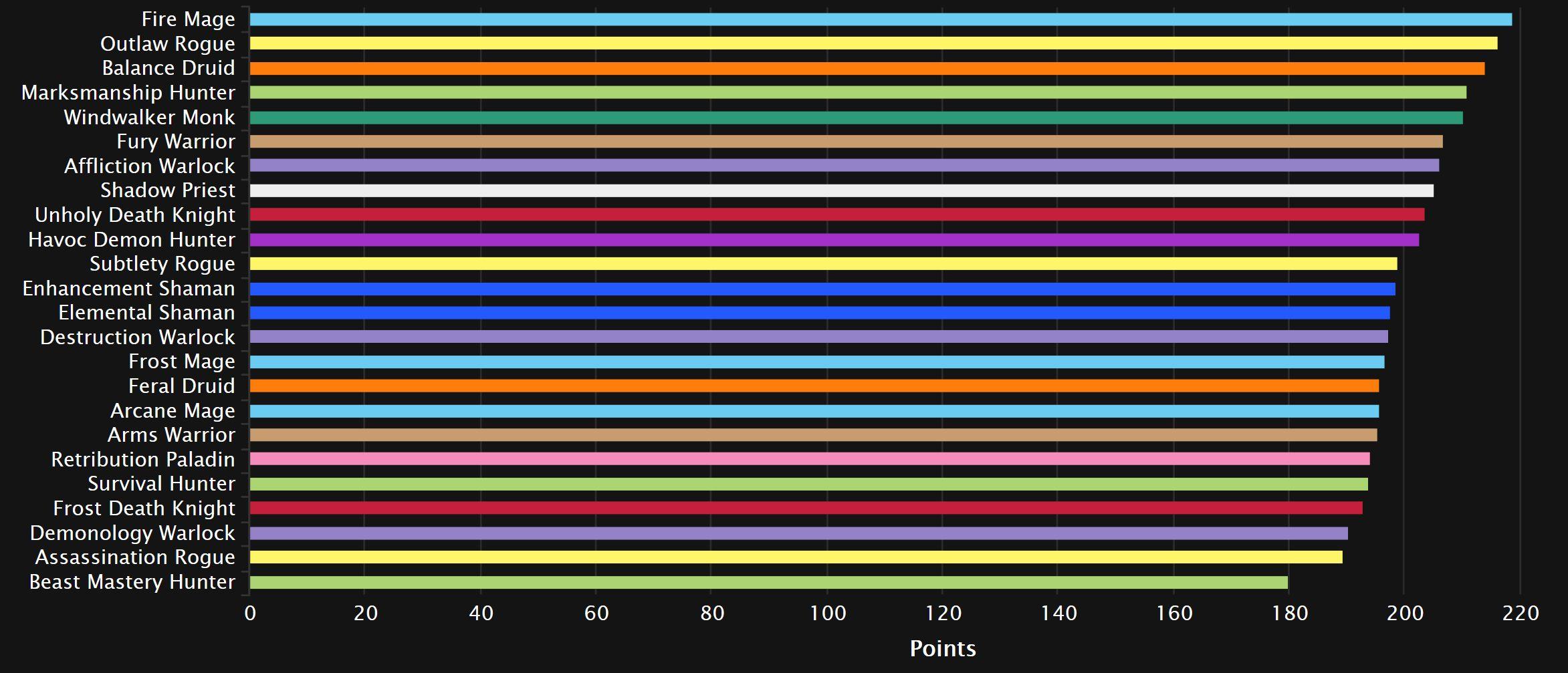Screen dimensions: 1568x673
Task: Select the Subtlety Rogue bar
Action: (824, 264)
